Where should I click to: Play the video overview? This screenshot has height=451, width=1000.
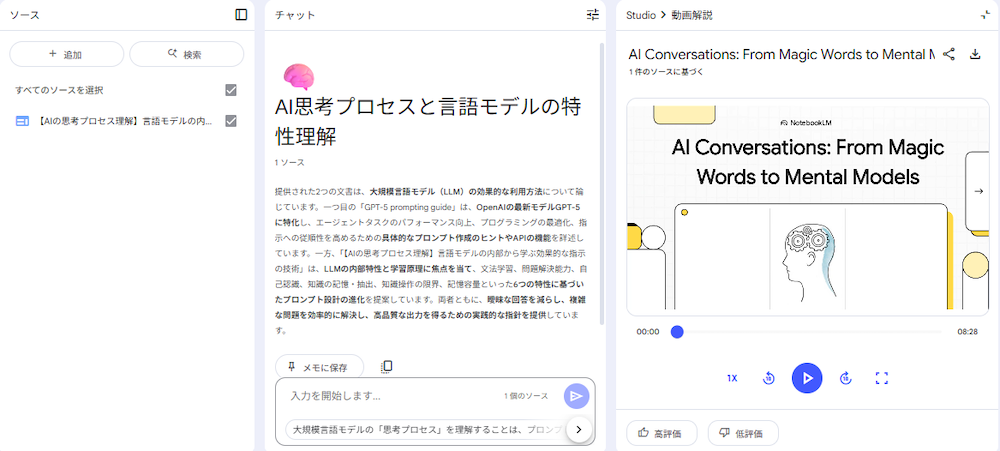click(x=807, y=378)
